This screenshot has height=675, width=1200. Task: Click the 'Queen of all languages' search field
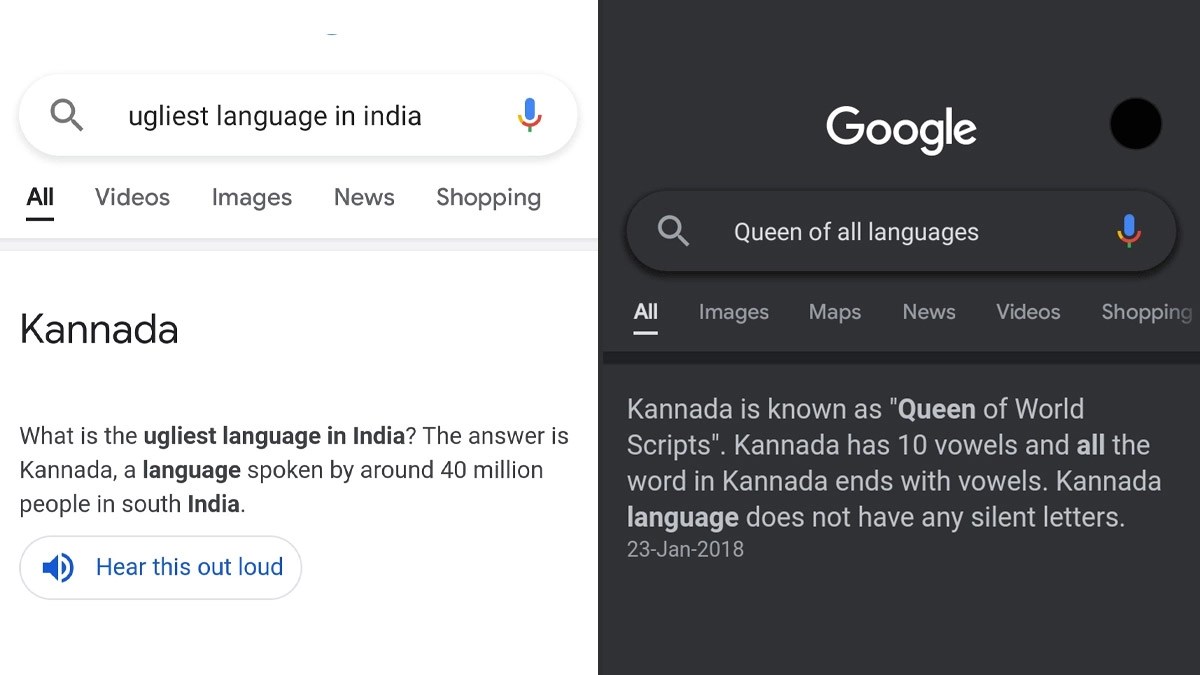coord(856,232)
